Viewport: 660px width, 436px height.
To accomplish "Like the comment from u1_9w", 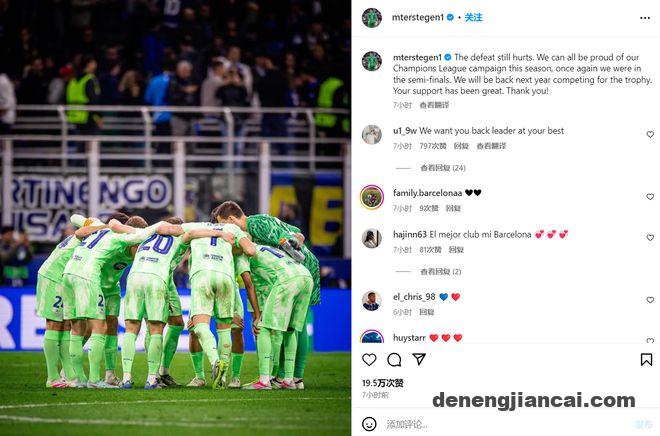I will 650,134.
